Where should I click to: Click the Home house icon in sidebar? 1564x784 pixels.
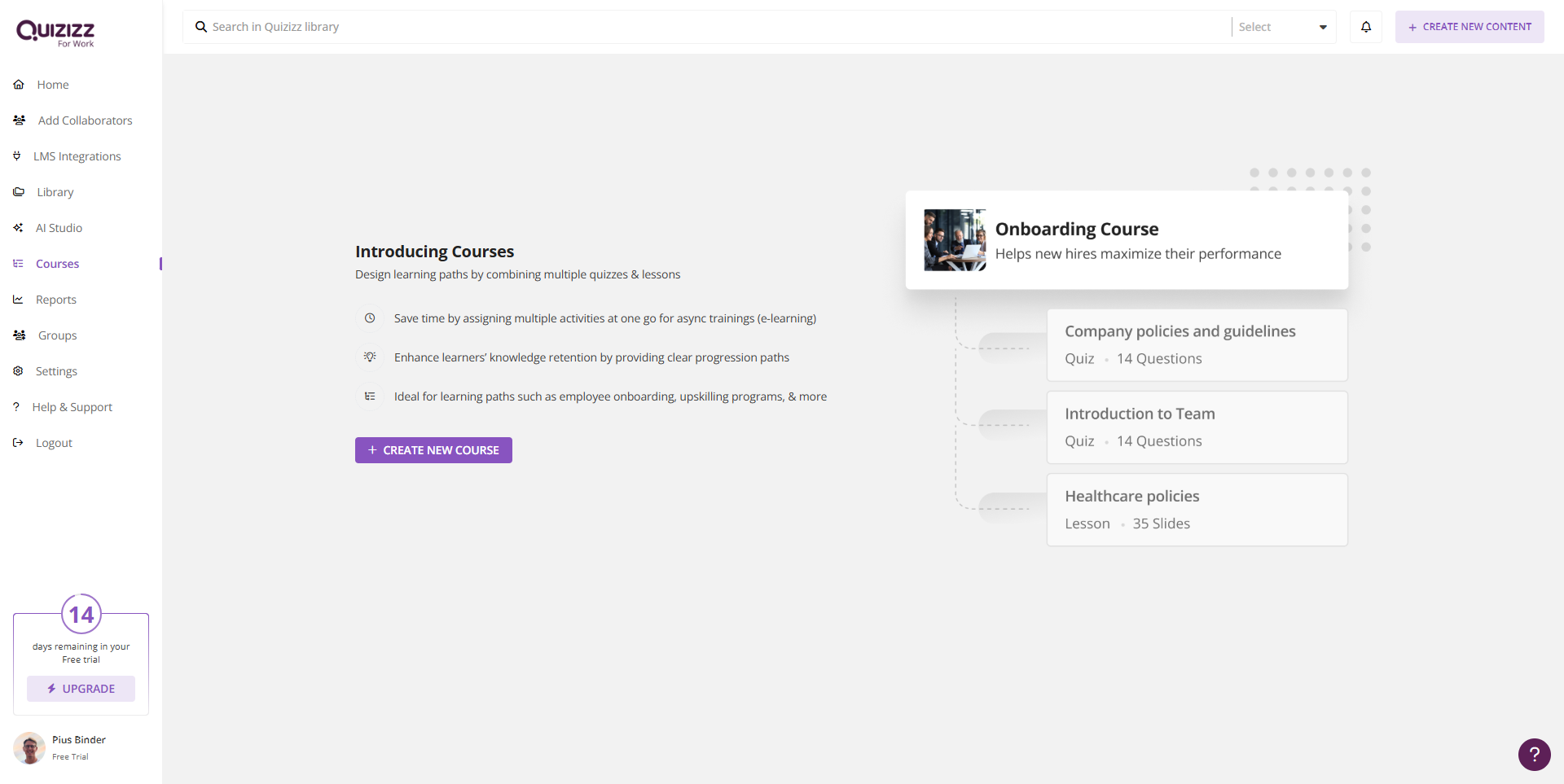19,85
